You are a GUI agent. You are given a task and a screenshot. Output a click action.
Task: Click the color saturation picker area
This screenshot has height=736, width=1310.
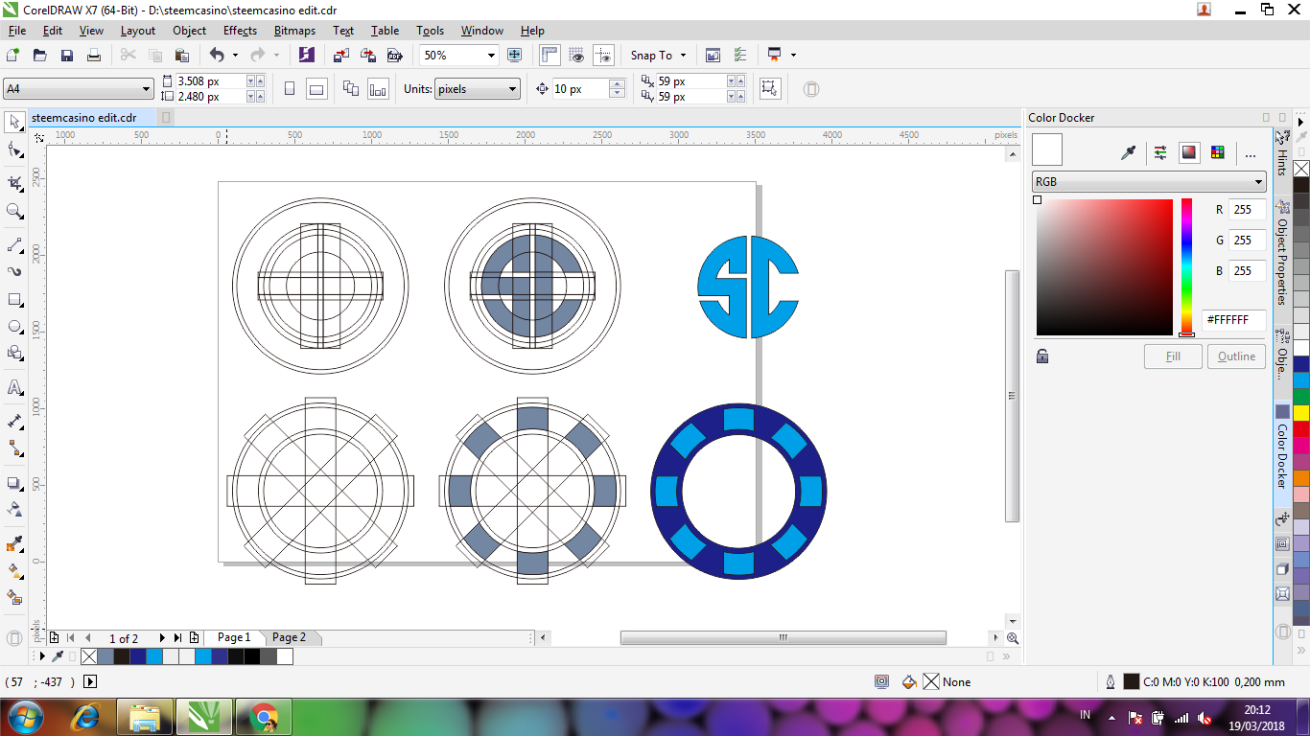tap(1104, 267)
